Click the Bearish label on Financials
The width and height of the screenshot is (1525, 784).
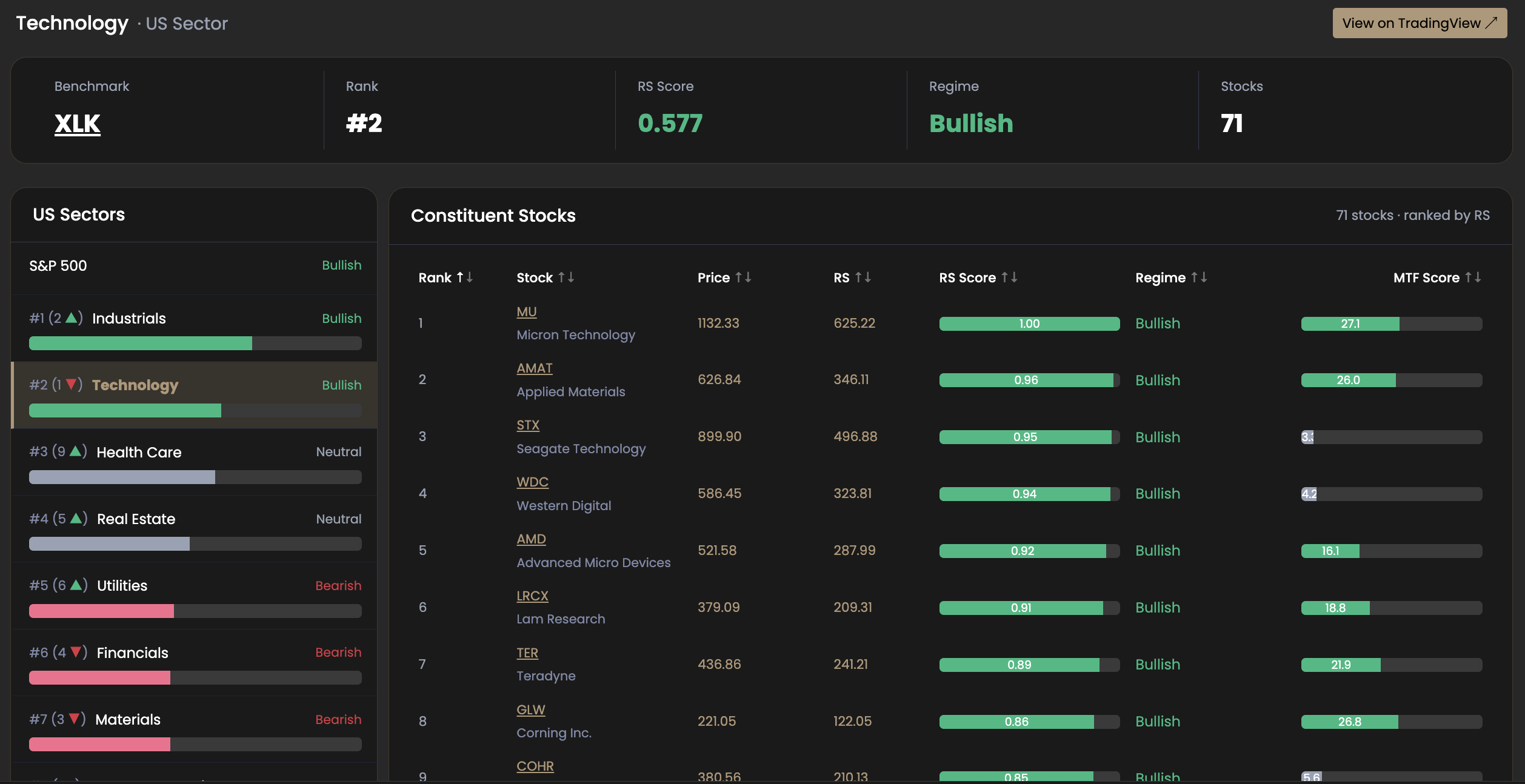pyautogui.click(x=338, y=652)
